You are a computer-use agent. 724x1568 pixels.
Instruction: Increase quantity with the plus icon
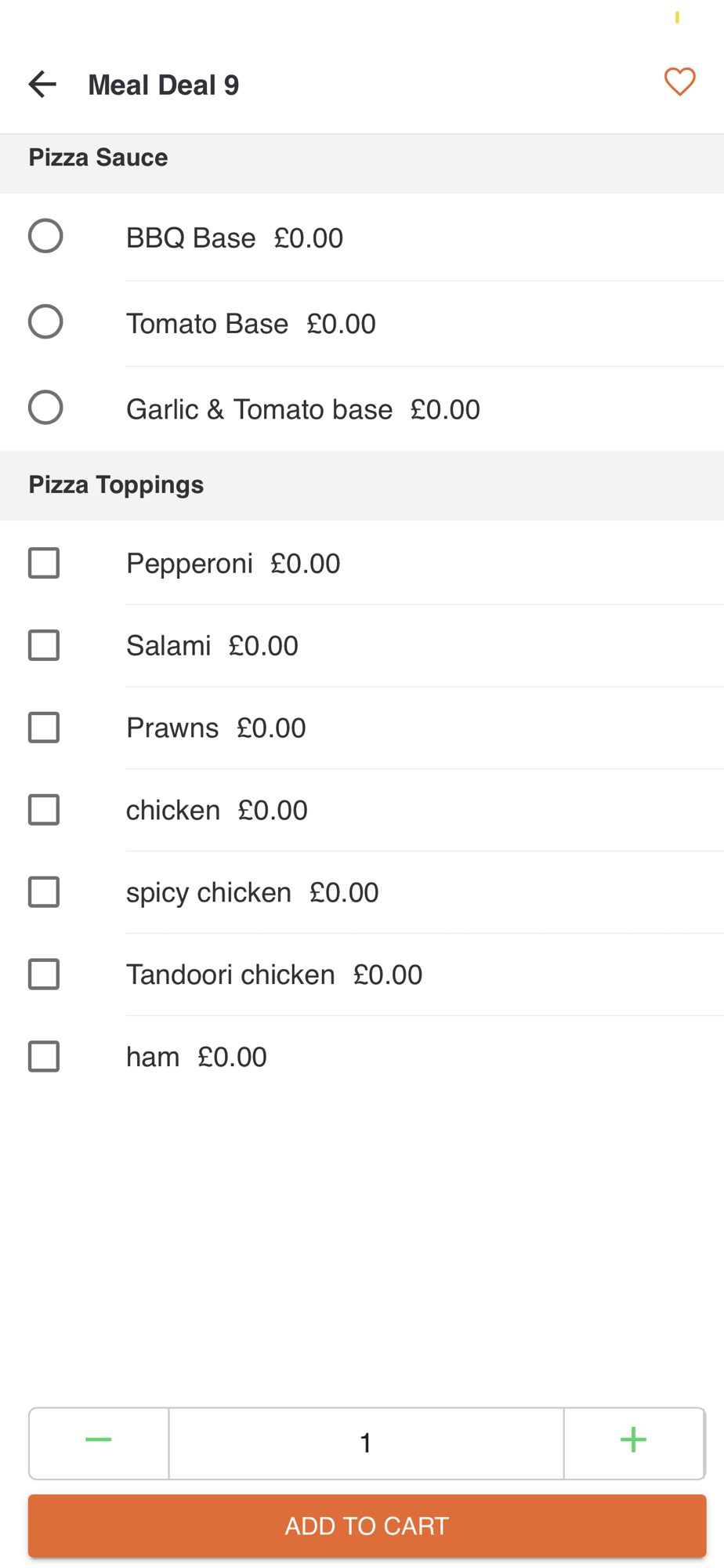point(633,1443)
